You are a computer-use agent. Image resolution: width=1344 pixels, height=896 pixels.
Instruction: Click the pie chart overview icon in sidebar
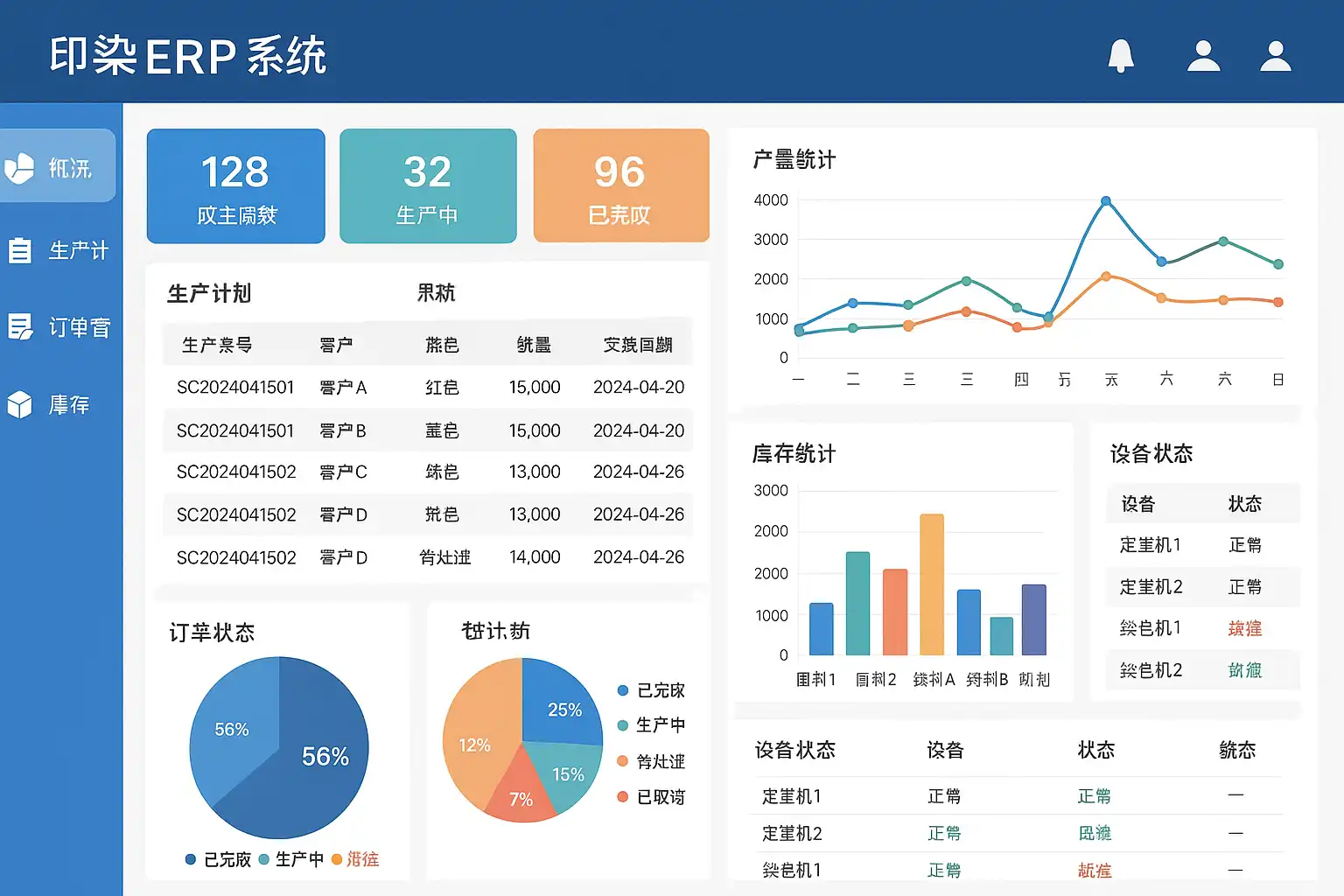(x=19, y=167)
